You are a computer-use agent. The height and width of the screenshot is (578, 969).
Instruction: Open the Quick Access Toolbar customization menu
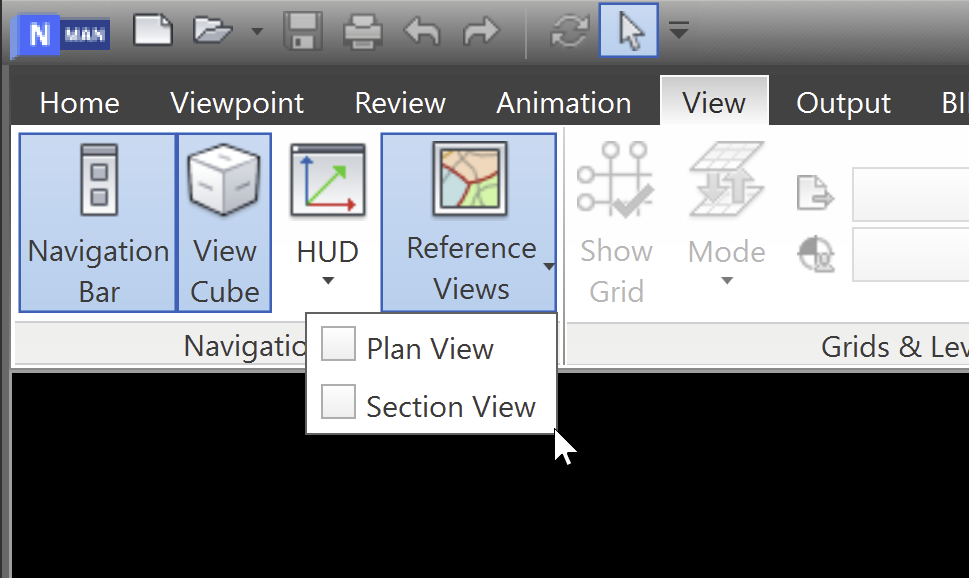pos(679,30)
